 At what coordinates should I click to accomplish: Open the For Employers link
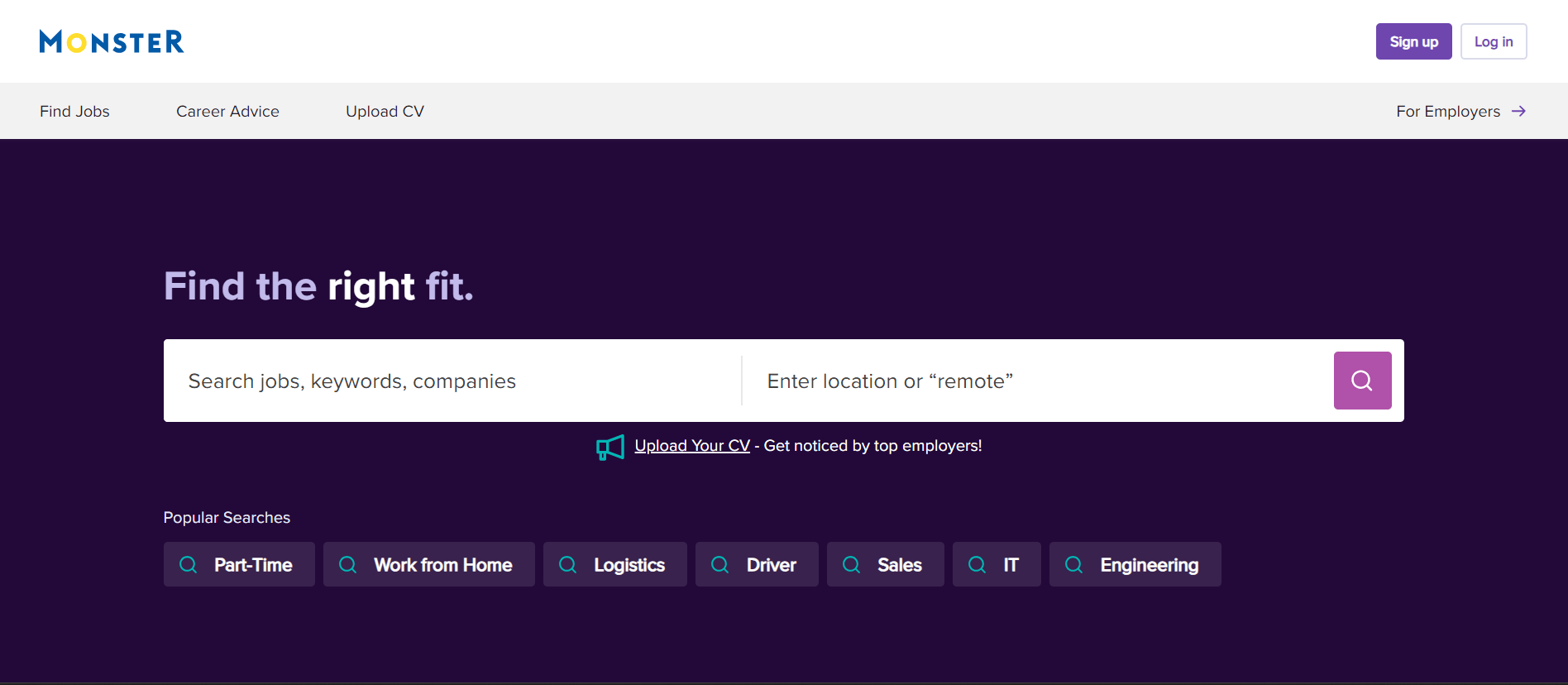pos(1461,111)
